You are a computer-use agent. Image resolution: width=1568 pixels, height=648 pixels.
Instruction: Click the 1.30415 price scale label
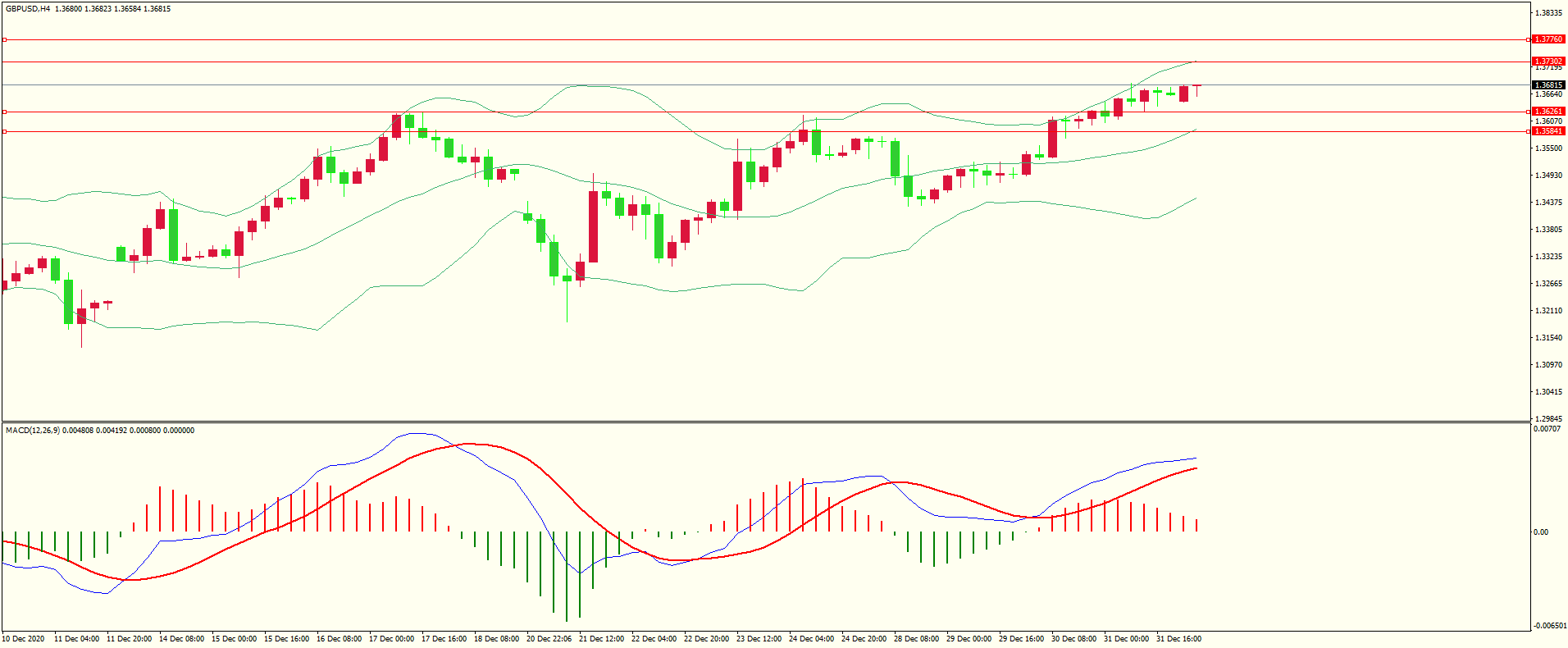tap(1548, 392)
